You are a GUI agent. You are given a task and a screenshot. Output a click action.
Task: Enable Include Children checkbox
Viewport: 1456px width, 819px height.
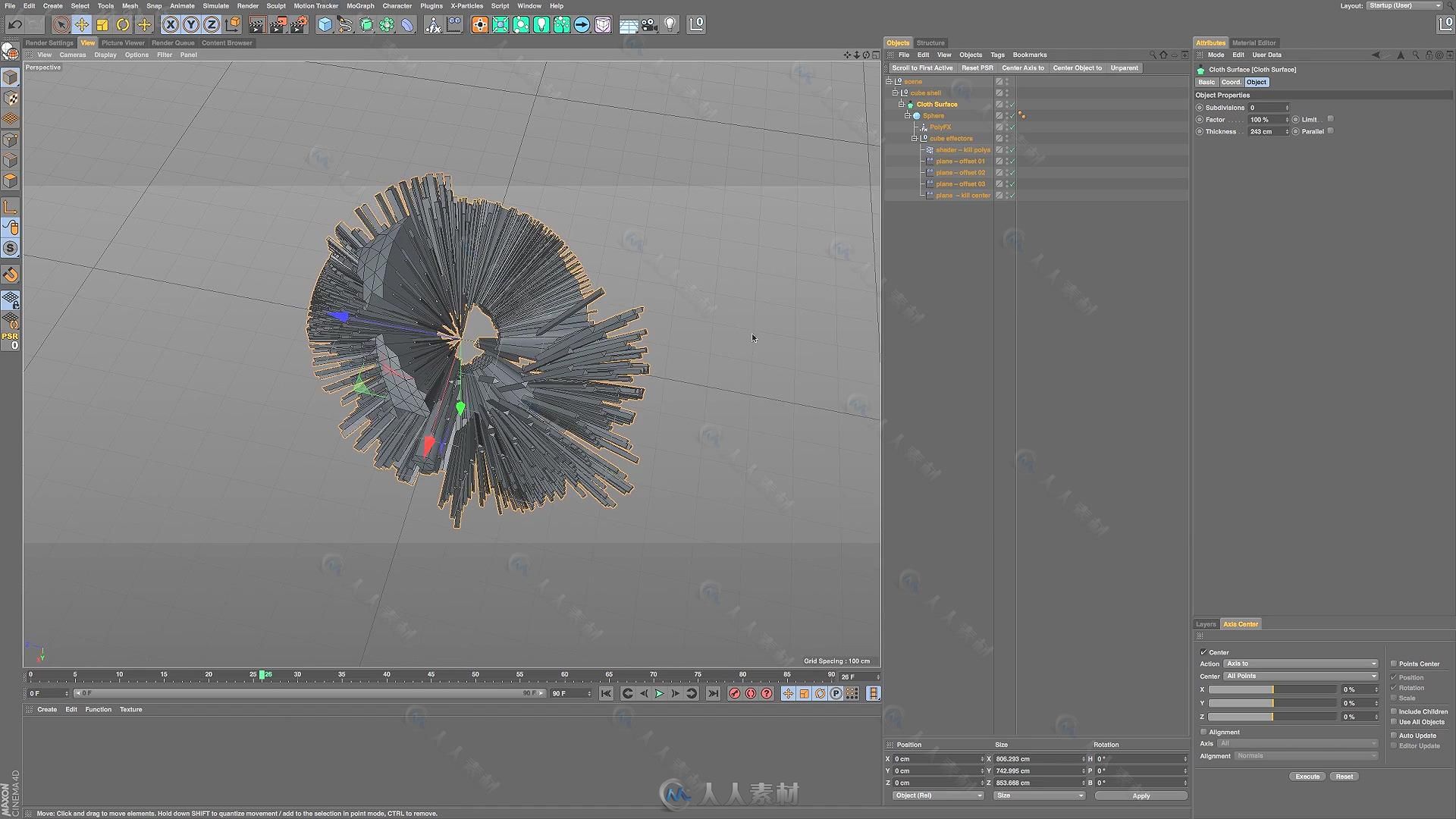pyautogui.click(x=1394, y=711)
